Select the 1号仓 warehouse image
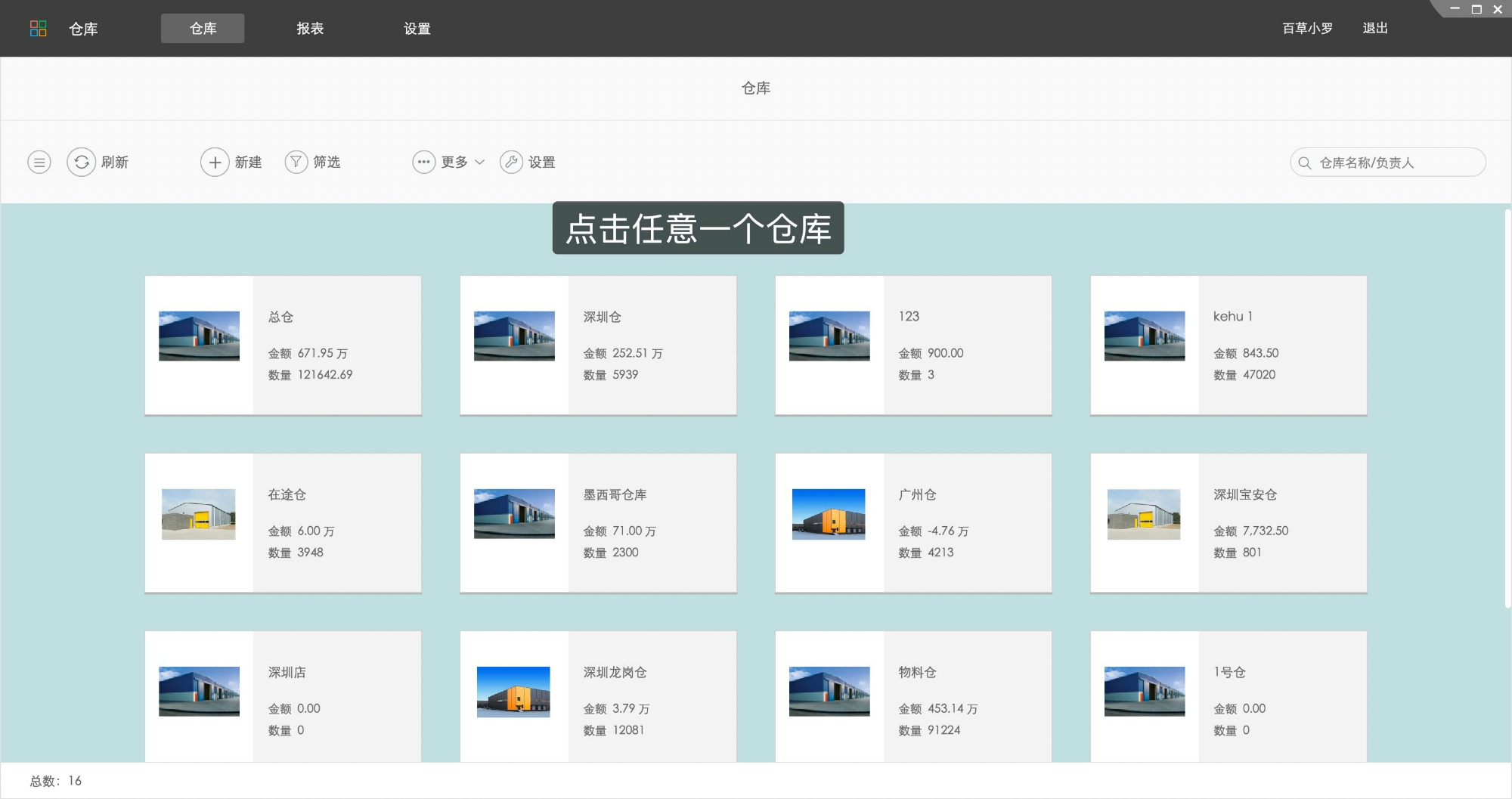The image size is (1512, 799). 1145,692
